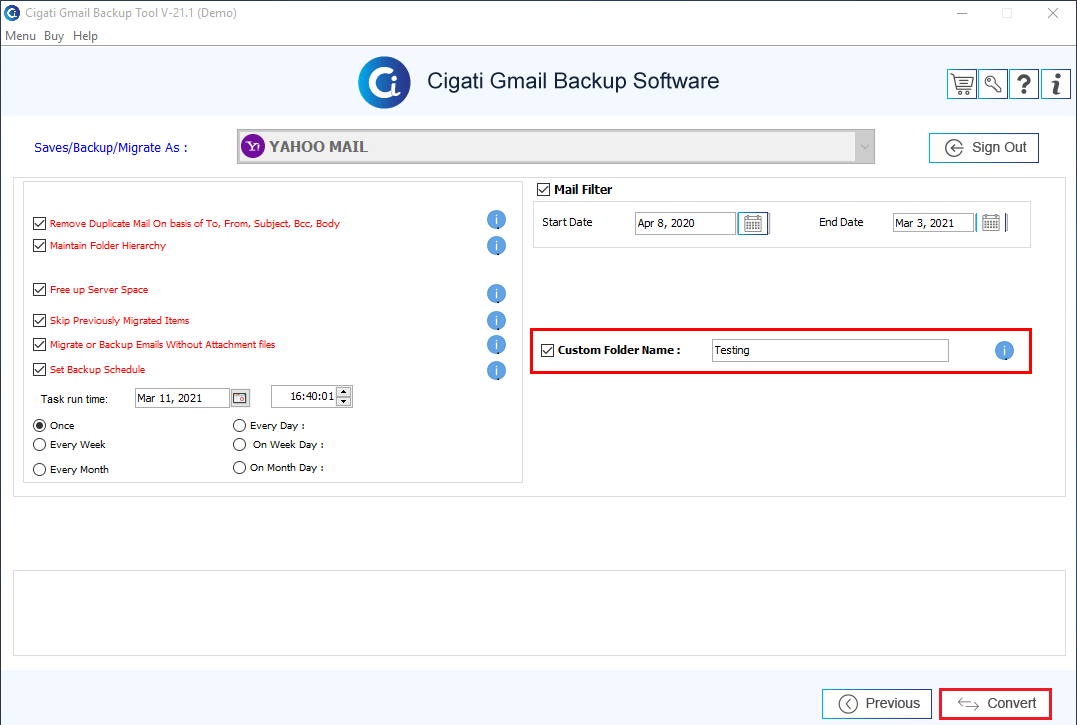Show info for Remove Duplicate Mail option
The width and height of the screenshot is (1077, 725).
(496, 220)
